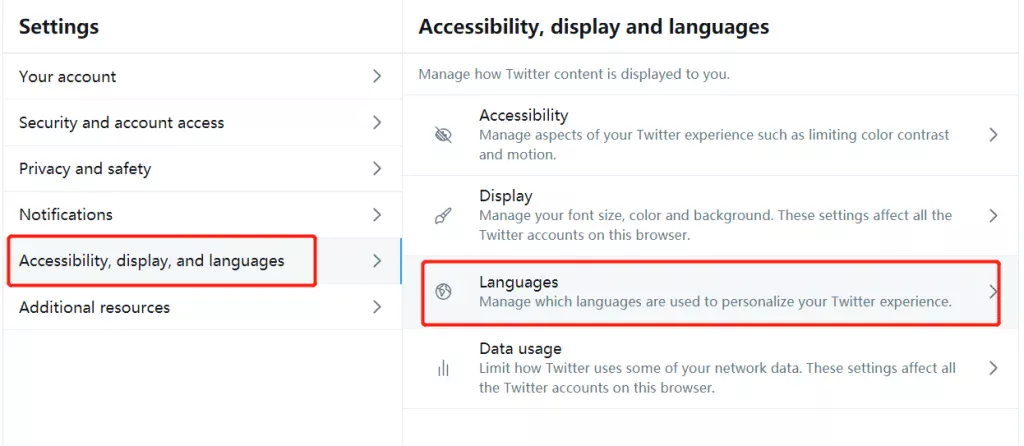Click the arrow on the Accessibility row
Screen dimensions: 1024x446
click(993, 135)
